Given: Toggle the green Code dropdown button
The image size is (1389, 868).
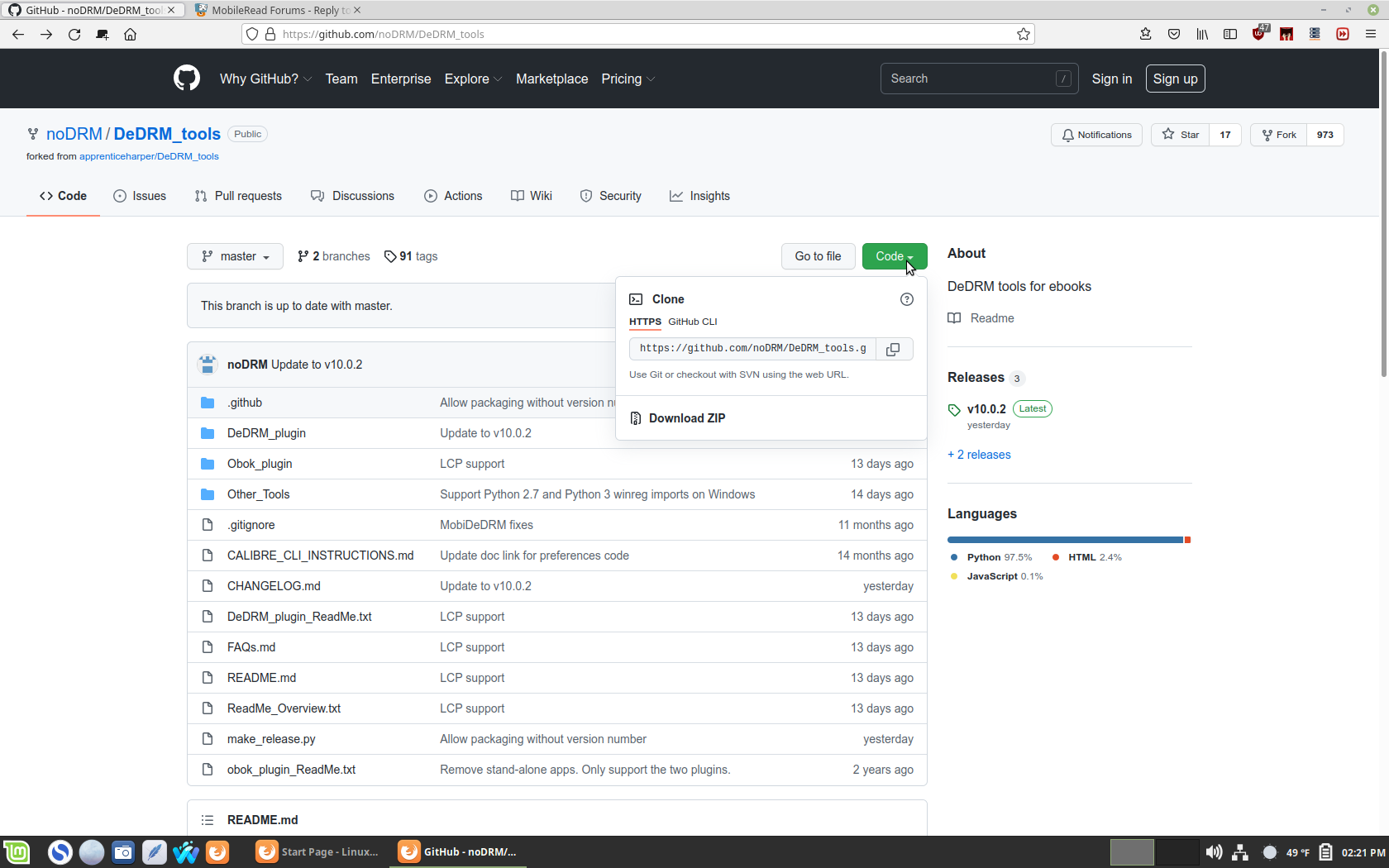Looking at the screenshot, I should (895, 256).
